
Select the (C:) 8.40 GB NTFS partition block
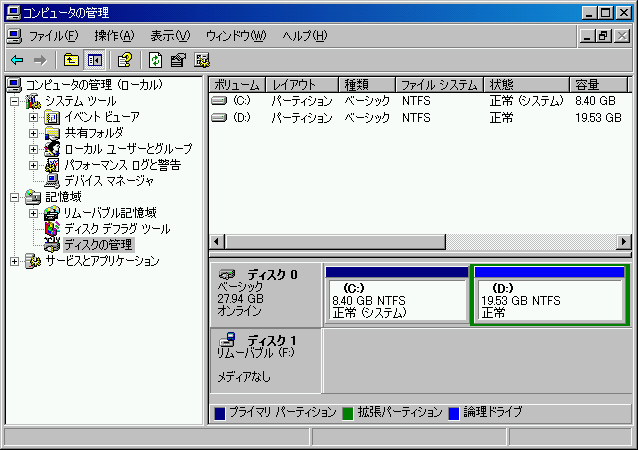(397, 295)
